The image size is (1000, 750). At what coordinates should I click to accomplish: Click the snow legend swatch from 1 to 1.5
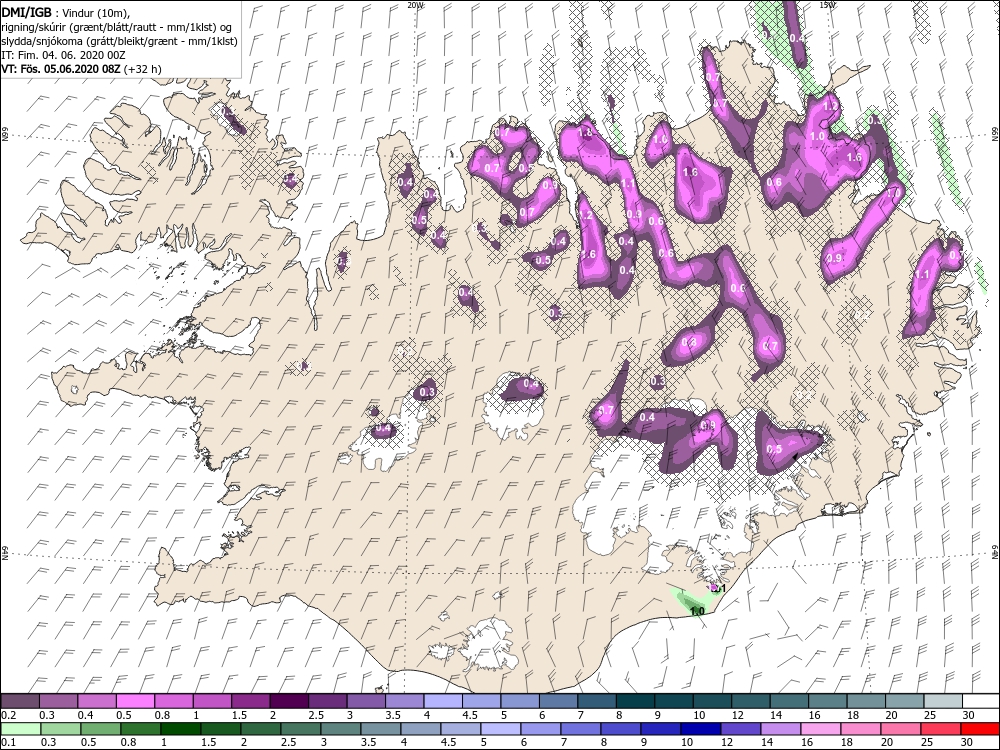click(212, 700)
